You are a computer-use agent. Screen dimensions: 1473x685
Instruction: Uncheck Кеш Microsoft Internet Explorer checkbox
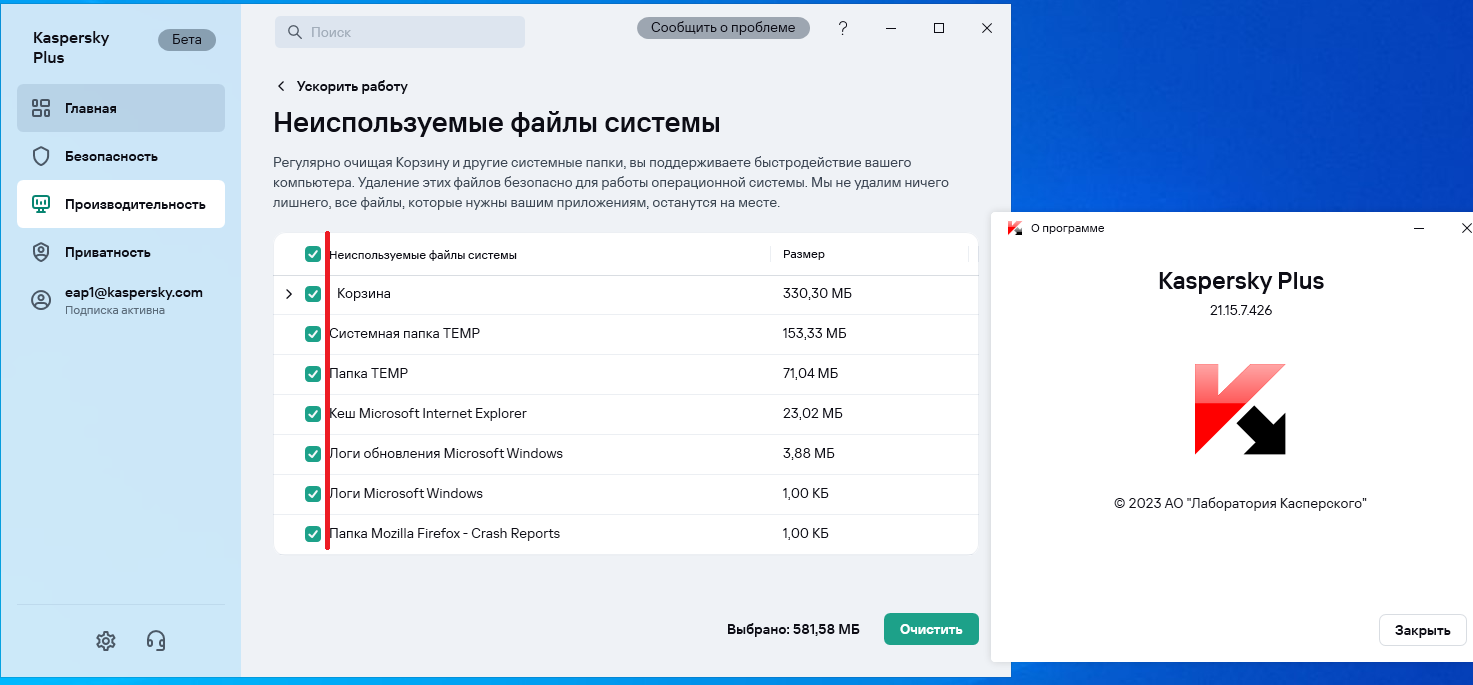313,414
